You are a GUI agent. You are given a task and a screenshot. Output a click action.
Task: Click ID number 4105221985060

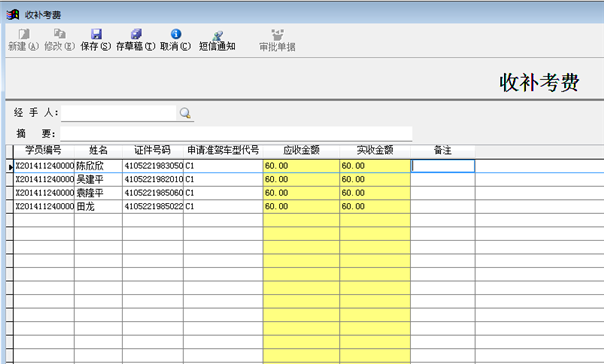[x=153, y=193]
